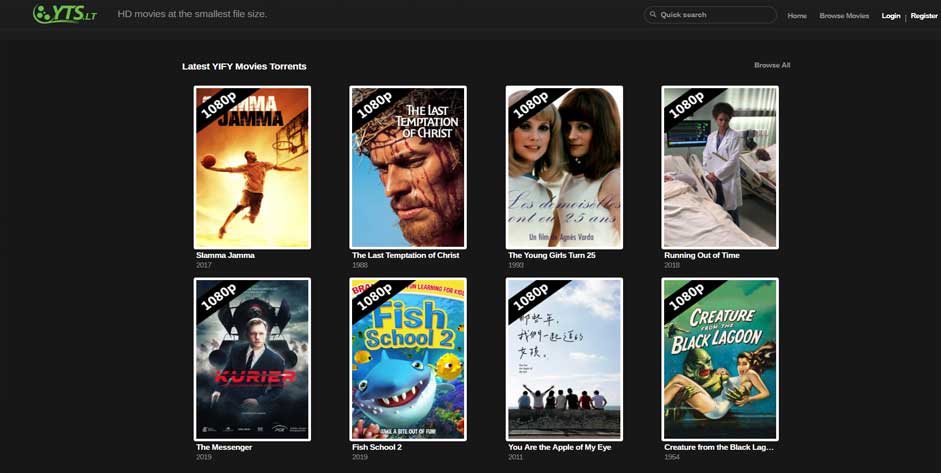This screenshot has width=941, height=473.
Task: Click the Register link
Action: 924,16
